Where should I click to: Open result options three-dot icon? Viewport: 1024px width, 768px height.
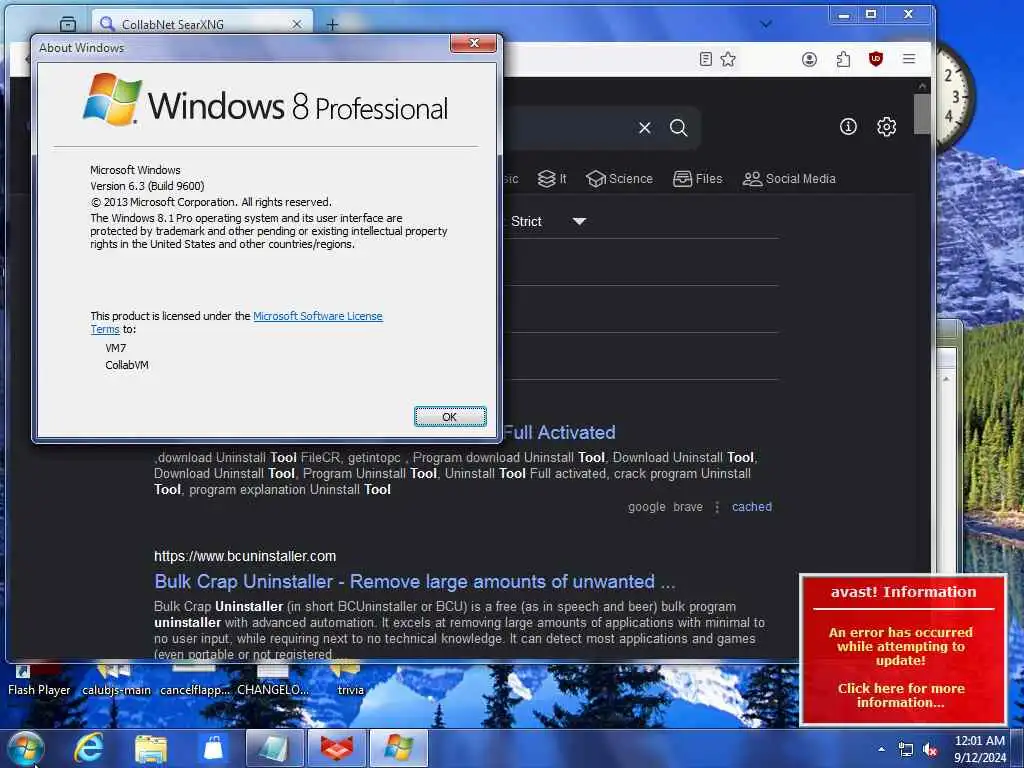[x=717, y=507]
